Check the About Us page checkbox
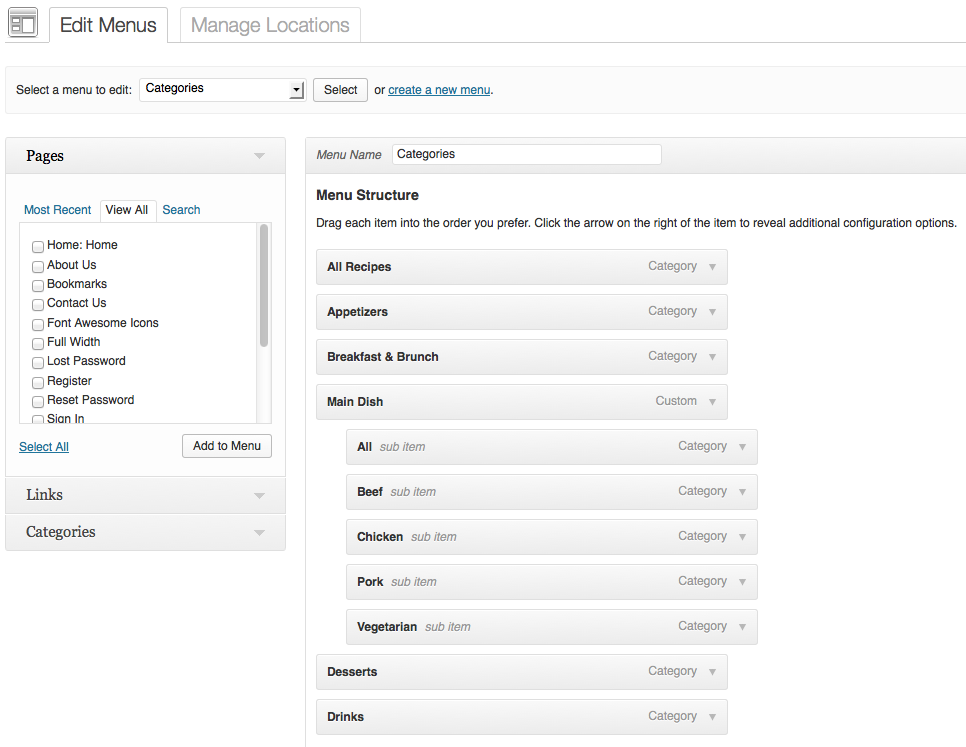The image size is (966, 747). pyautogui.click(x=38, y=266)
